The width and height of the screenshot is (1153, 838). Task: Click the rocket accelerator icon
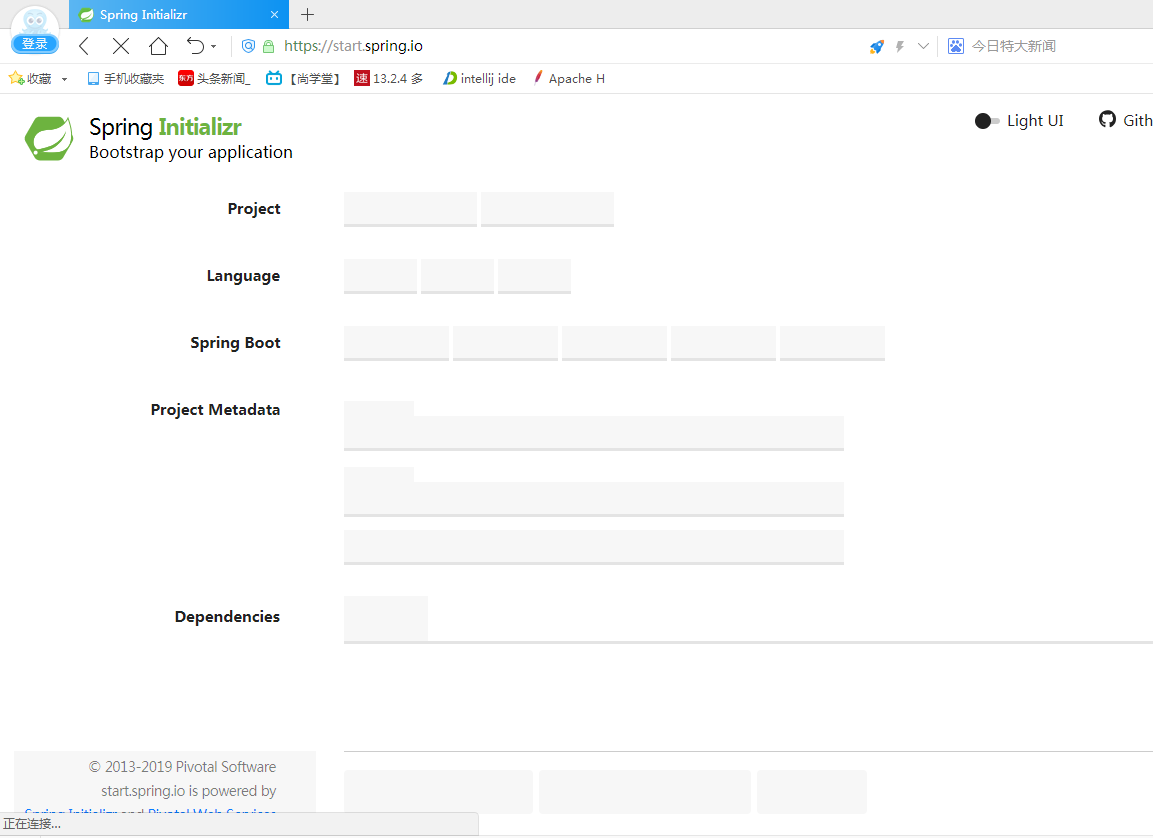pos(877,46)
